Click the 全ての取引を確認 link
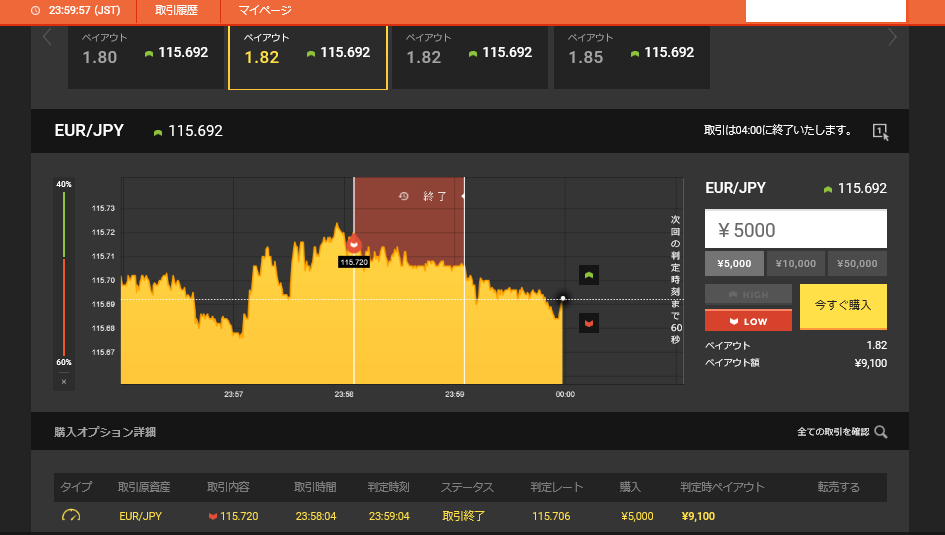The image size is (945, 535). point(832,432)
